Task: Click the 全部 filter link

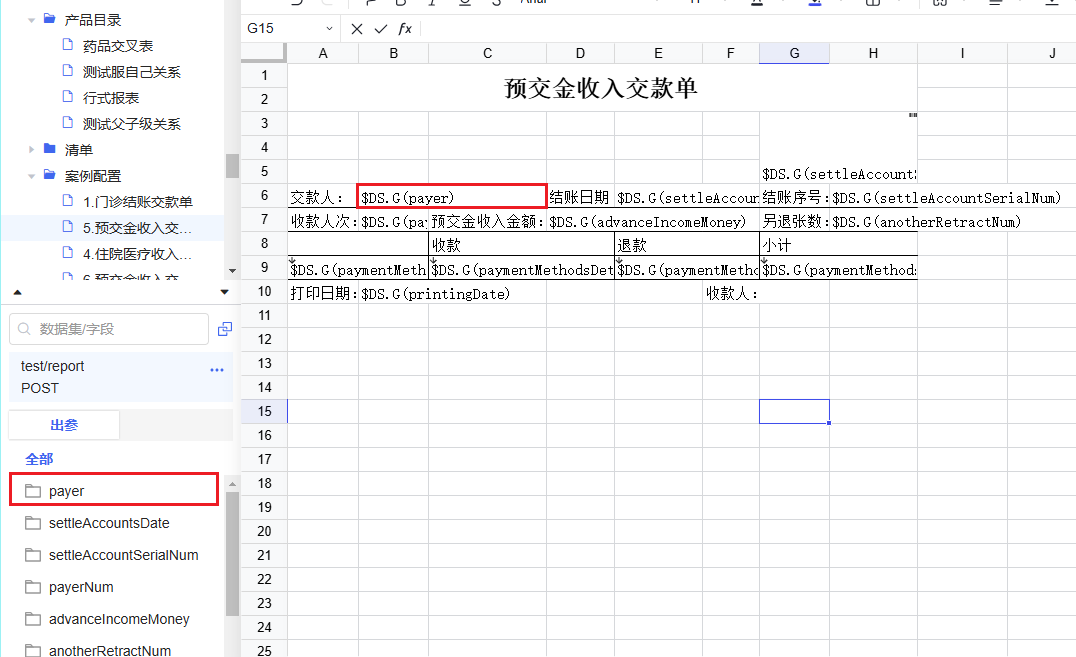Action: point(39,459)
